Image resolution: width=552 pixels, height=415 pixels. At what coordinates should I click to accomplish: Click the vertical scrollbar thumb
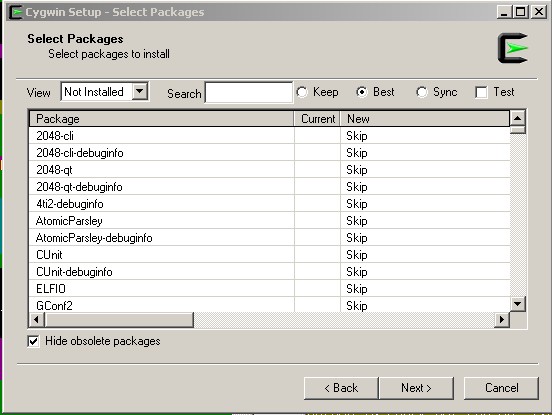518,130
